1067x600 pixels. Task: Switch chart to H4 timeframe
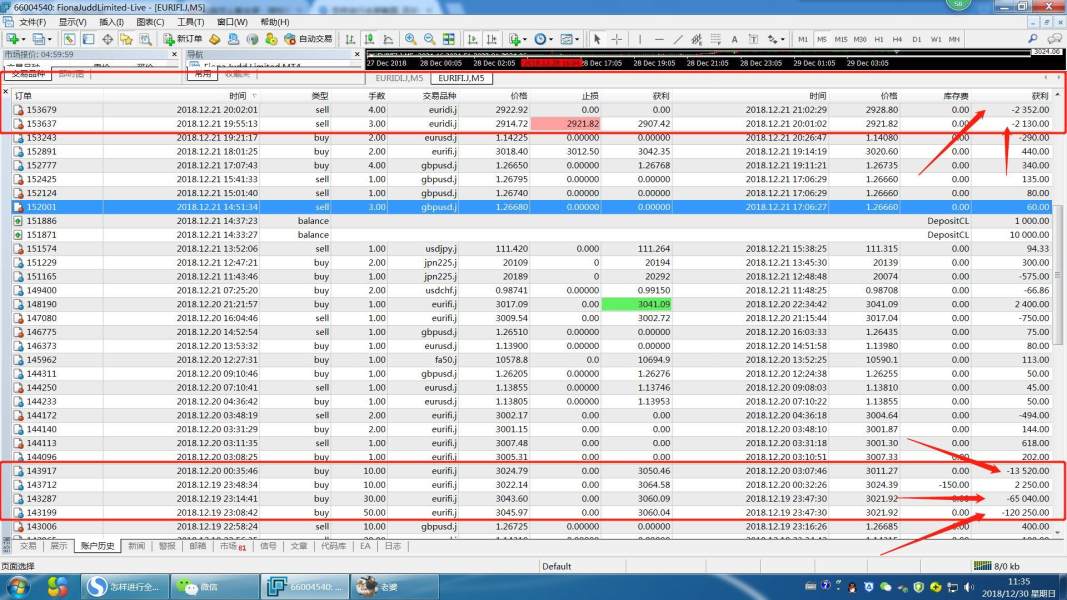(898, 39)
